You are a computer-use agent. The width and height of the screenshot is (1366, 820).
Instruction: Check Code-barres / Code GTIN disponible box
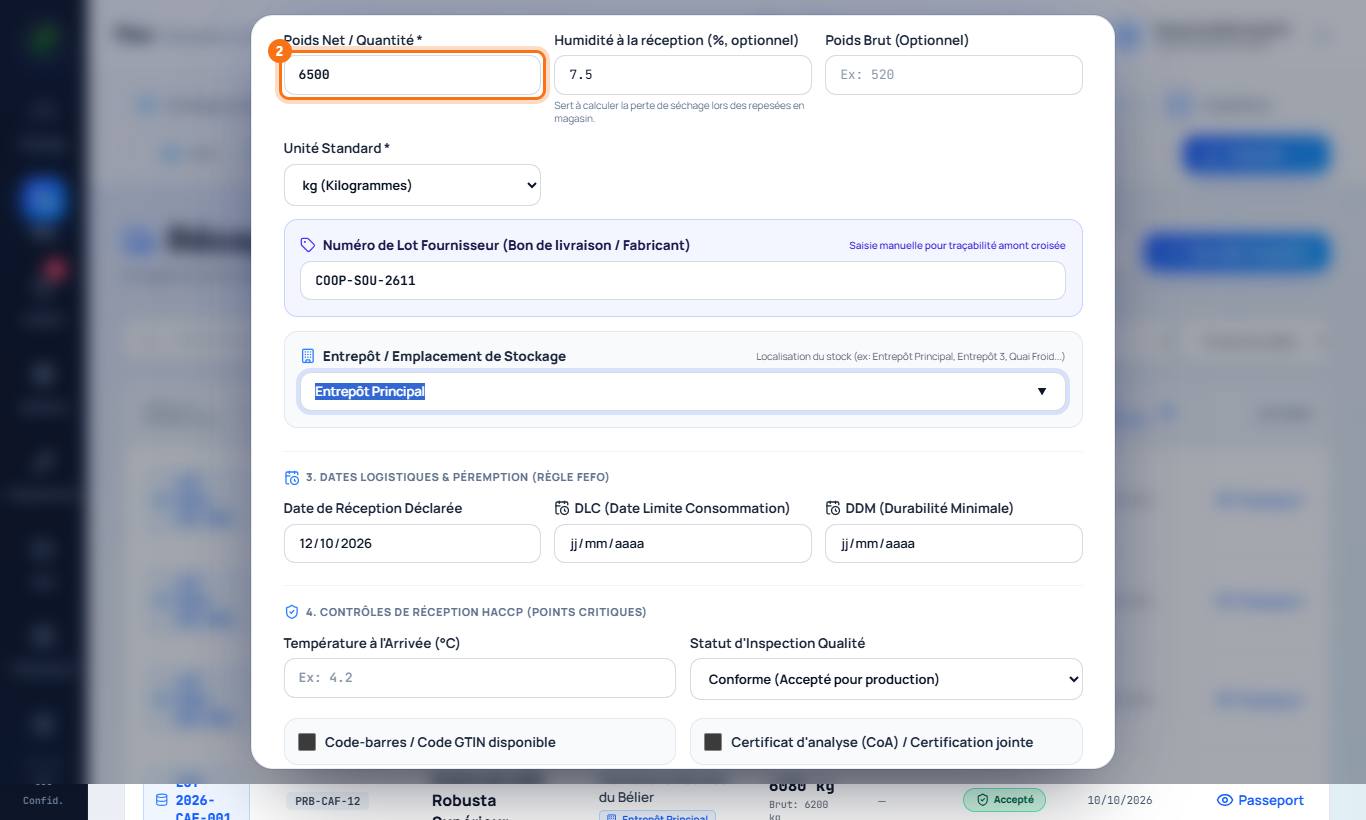(x=307, y=742)
